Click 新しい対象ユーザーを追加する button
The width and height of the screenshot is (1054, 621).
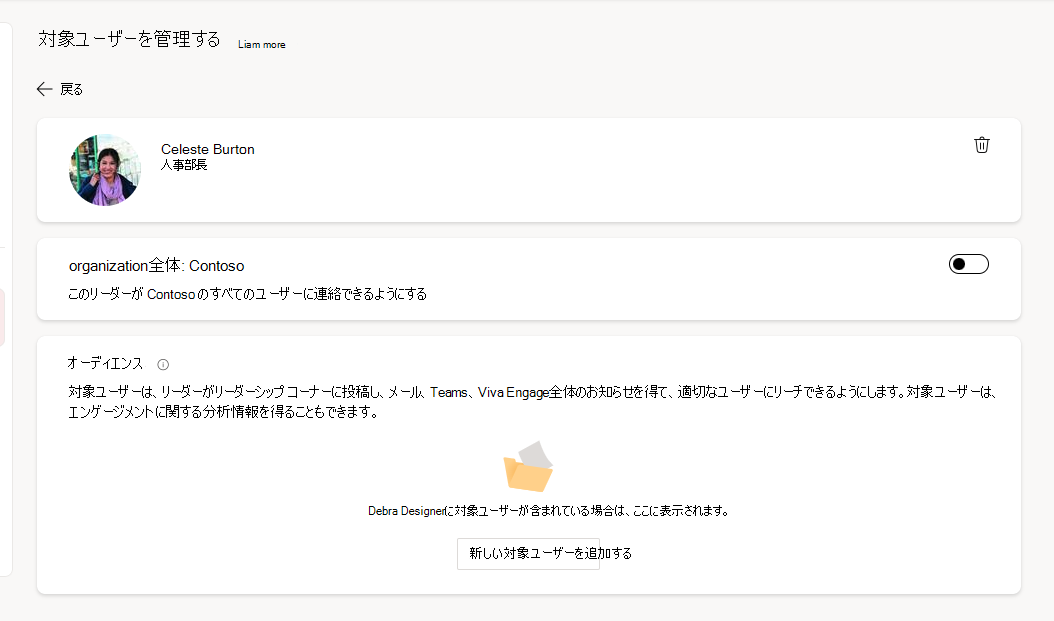(528, 553)
